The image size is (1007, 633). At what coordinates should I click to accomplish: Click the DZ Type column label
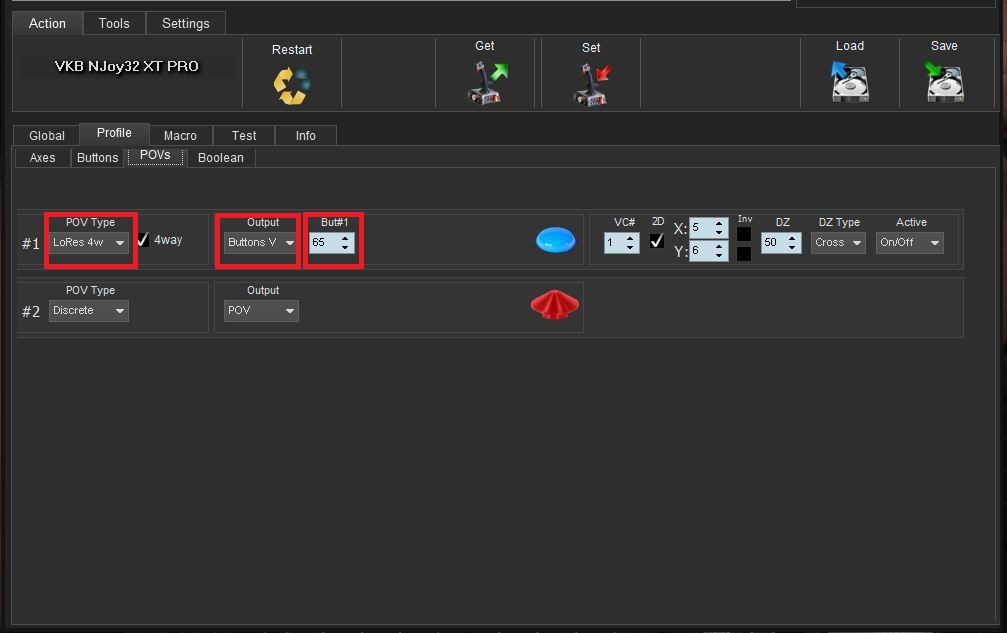pos(839,222)
